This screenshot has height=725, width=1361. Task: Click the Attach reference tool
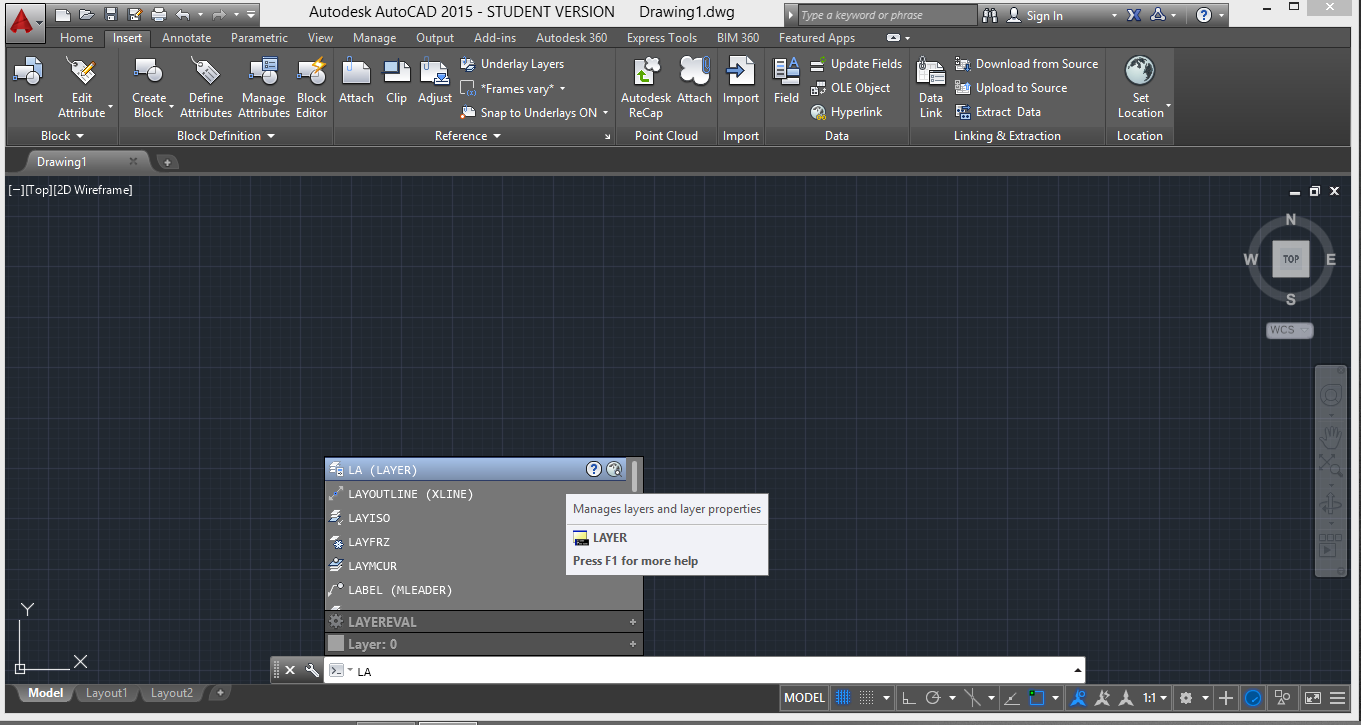tap(356, 81)
